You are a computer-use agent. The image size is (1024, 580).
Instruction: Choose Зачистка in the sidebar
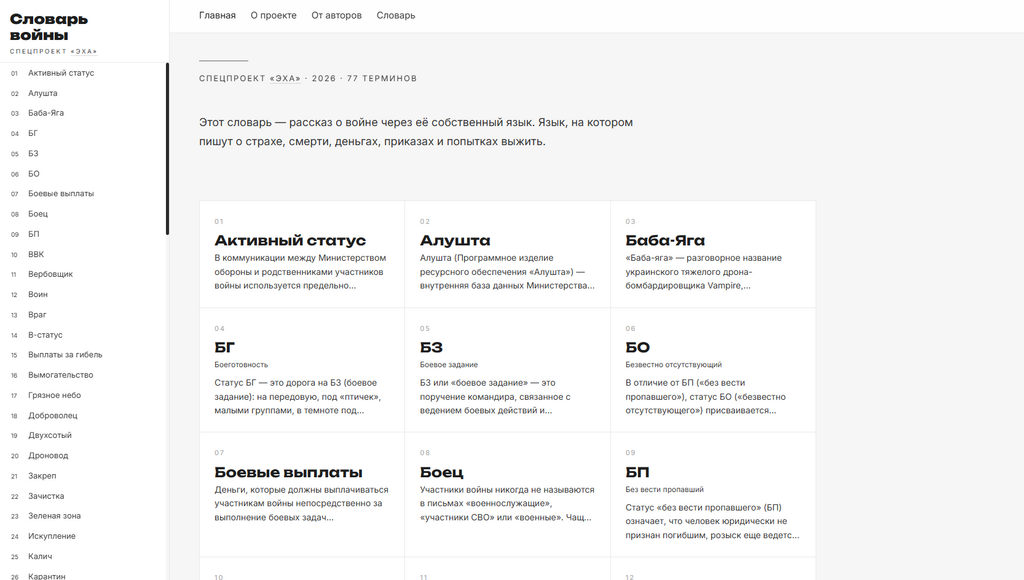(x=46, y=496)
